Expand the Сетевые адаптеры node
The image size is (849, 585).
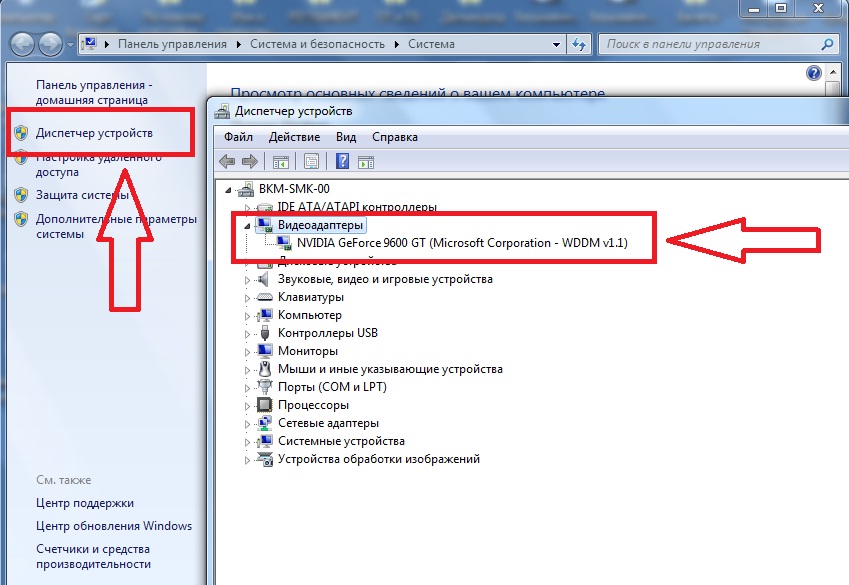tap(247, 424)
